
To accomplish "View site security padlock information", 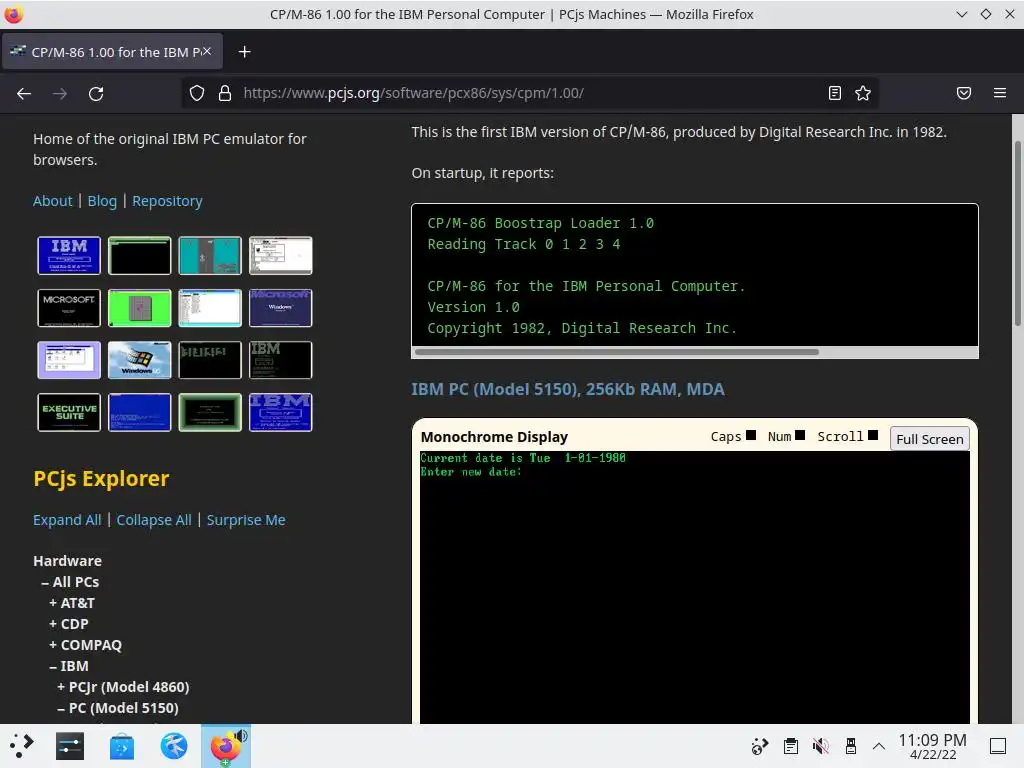I will pos(225,93).
